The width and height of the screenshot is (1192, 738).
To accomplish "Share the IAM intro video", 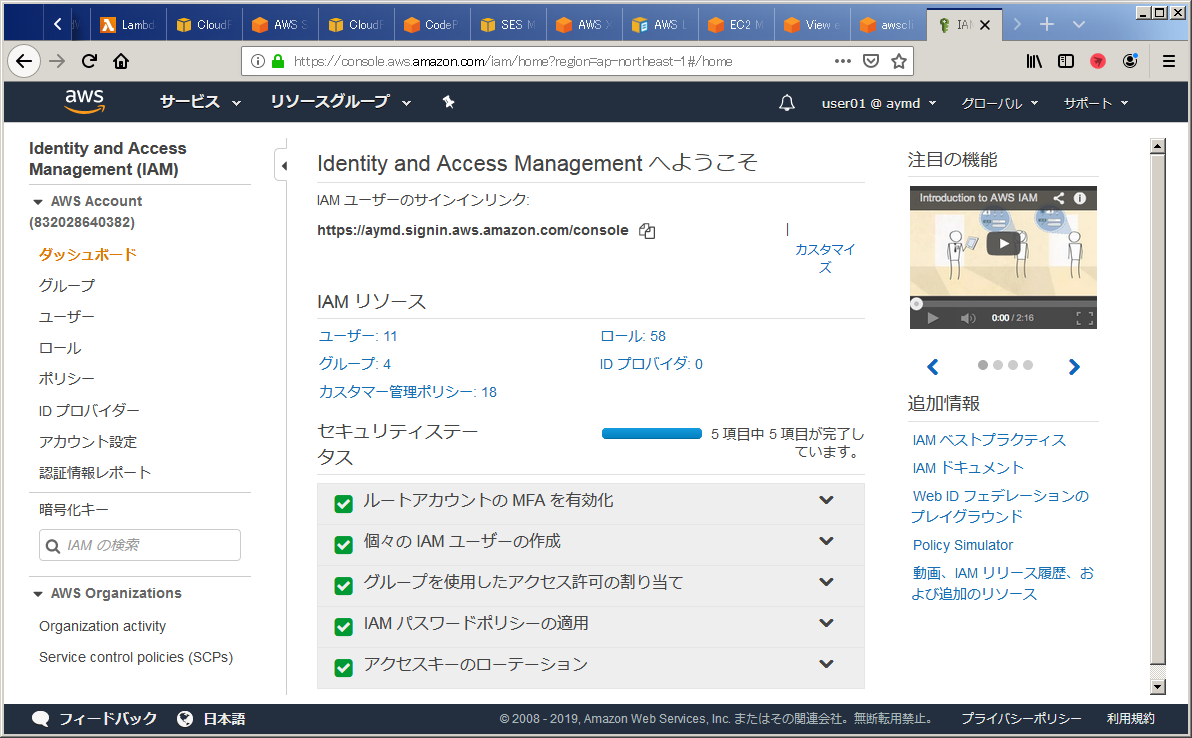I will (x=1058, y=198).
